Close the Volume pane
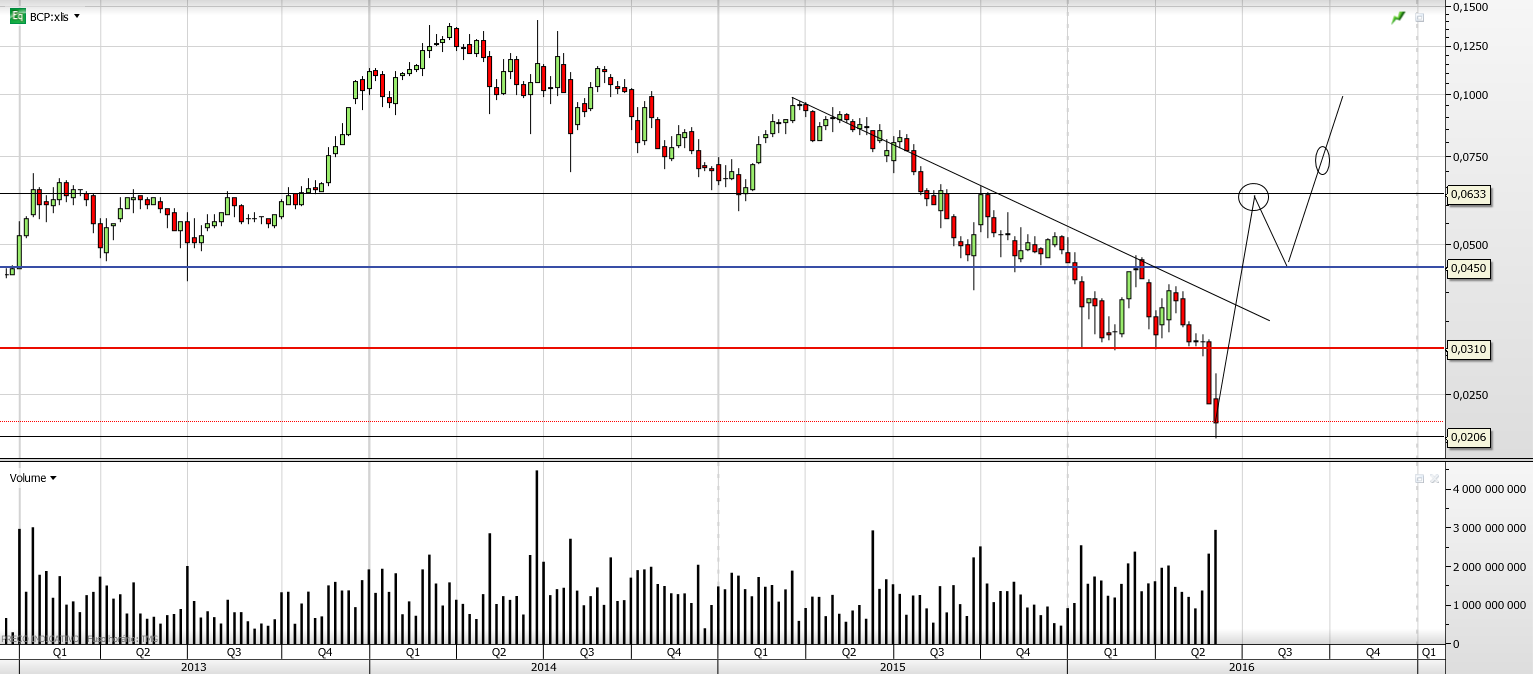This screenshot has width=1533, height=674. tap(1434, 479)
